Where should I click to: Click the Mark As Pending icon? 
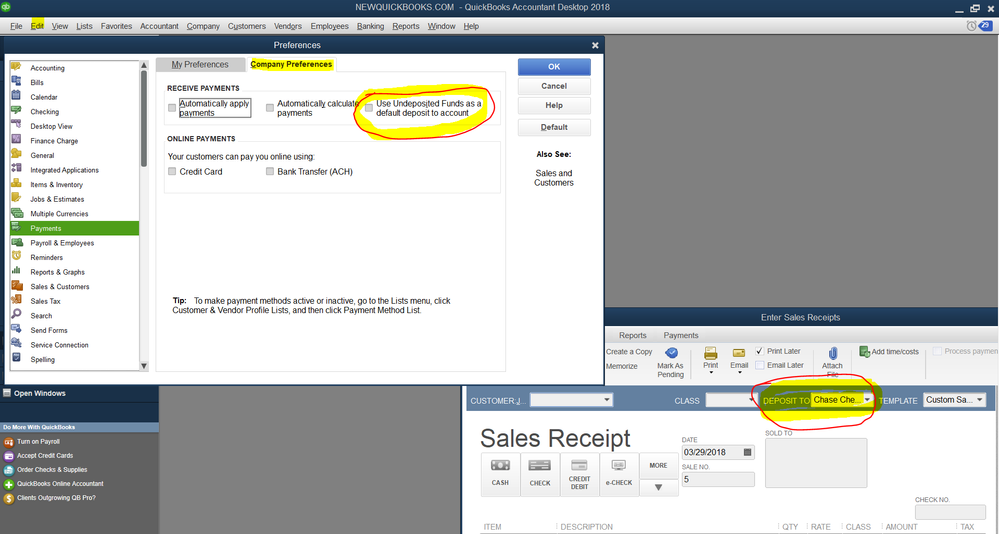(671, 352)
